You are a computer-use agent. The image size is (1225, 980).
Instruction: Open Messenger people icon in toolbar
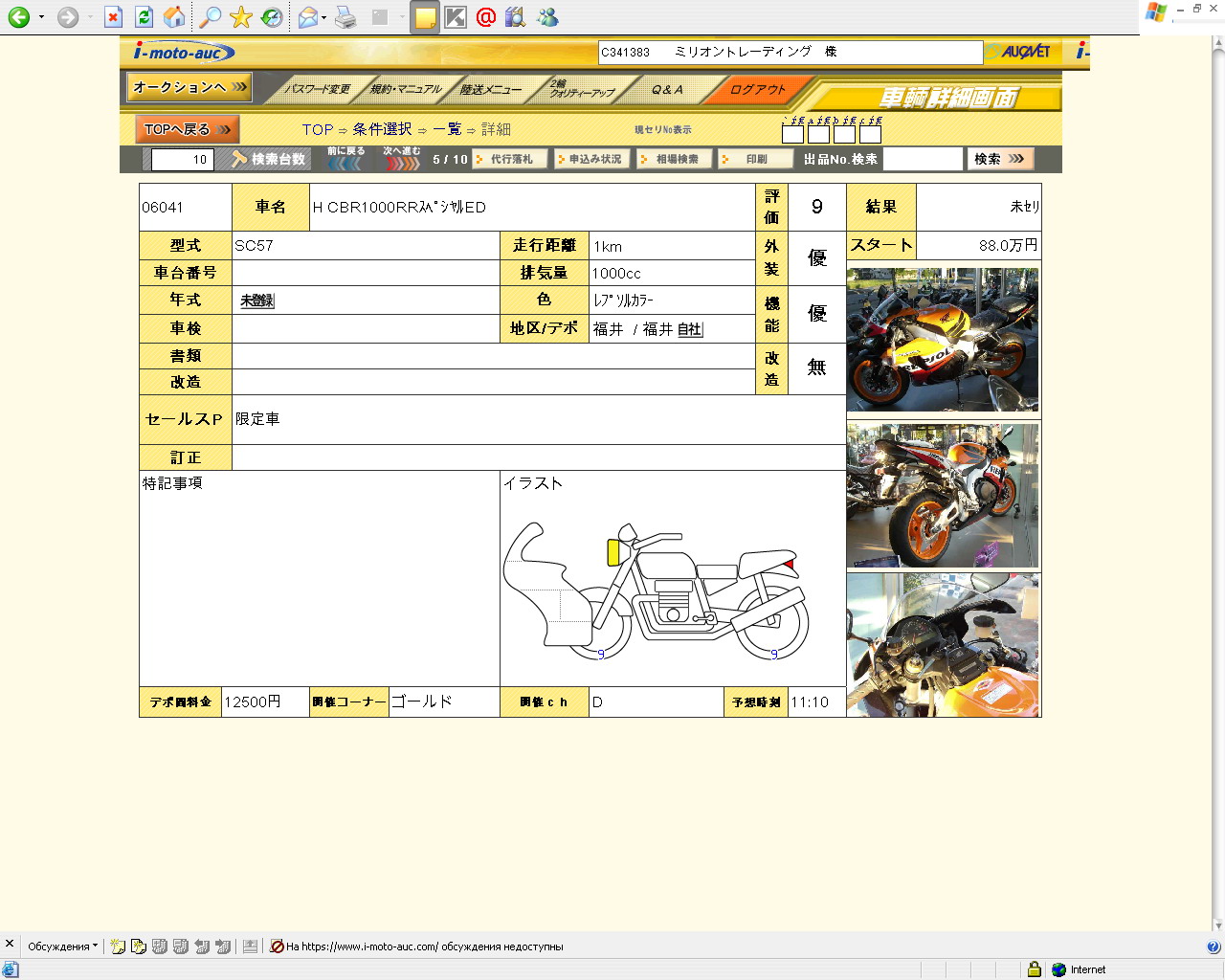(x=547, y=17)
